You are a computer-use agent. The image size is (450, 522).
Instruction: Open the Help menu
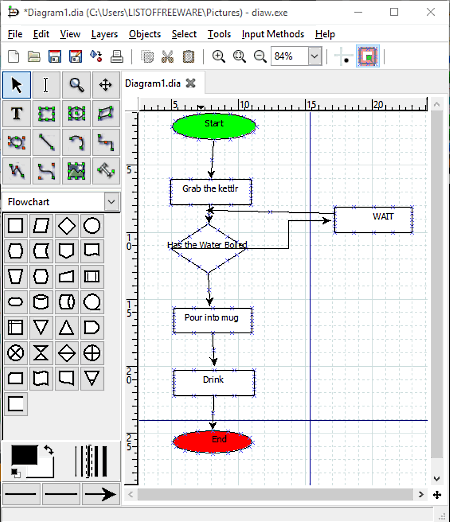[325, 34]
